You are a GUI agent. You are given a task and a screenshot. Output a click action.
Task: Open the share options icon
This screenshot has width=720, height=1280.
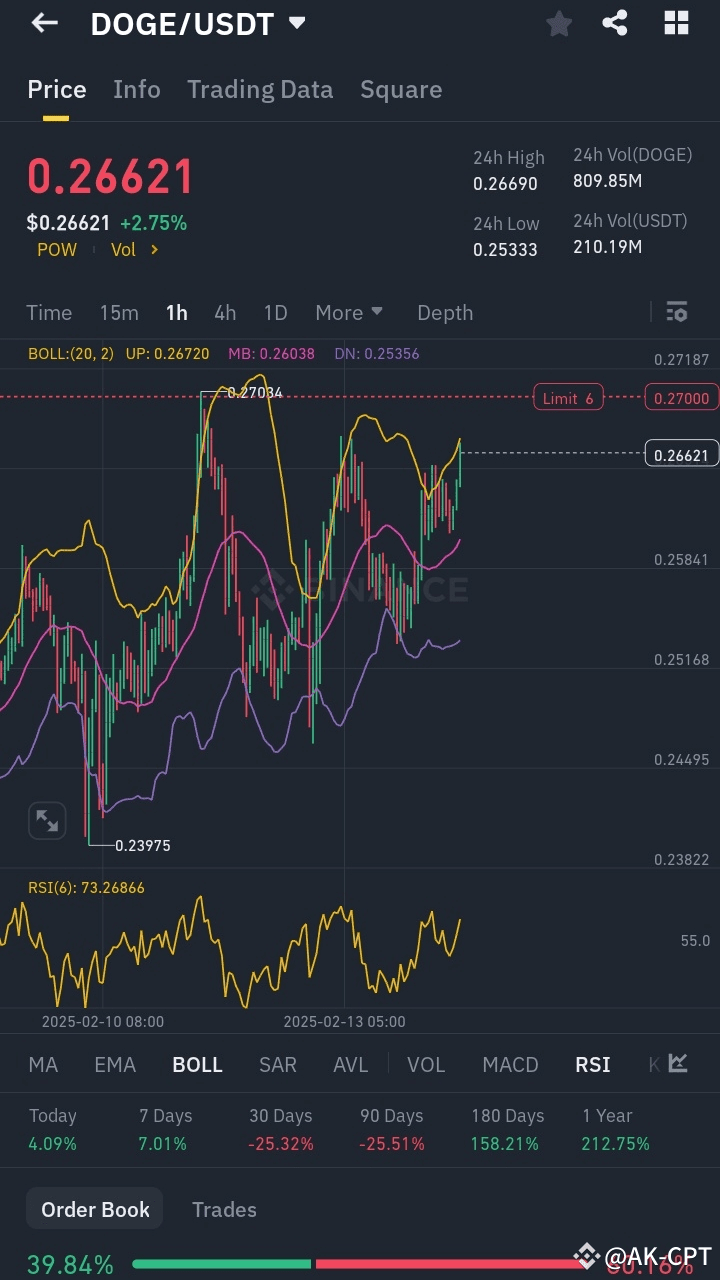(x=616, y=22)
